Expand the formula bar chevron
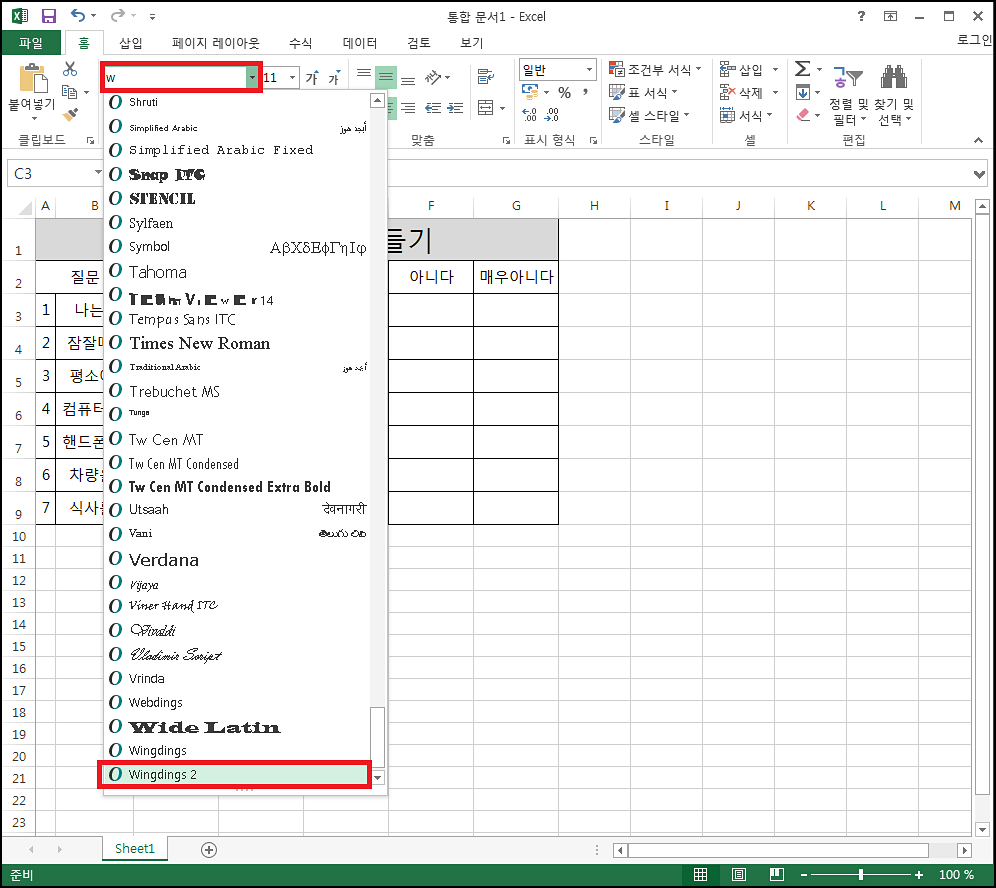Screen dimensions: 996x888 [979, 174]
